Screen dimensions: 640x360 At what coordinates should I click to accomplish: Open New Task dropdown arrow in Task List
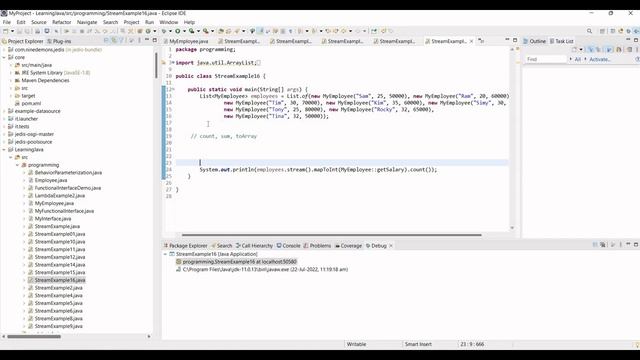coord(581,50)
